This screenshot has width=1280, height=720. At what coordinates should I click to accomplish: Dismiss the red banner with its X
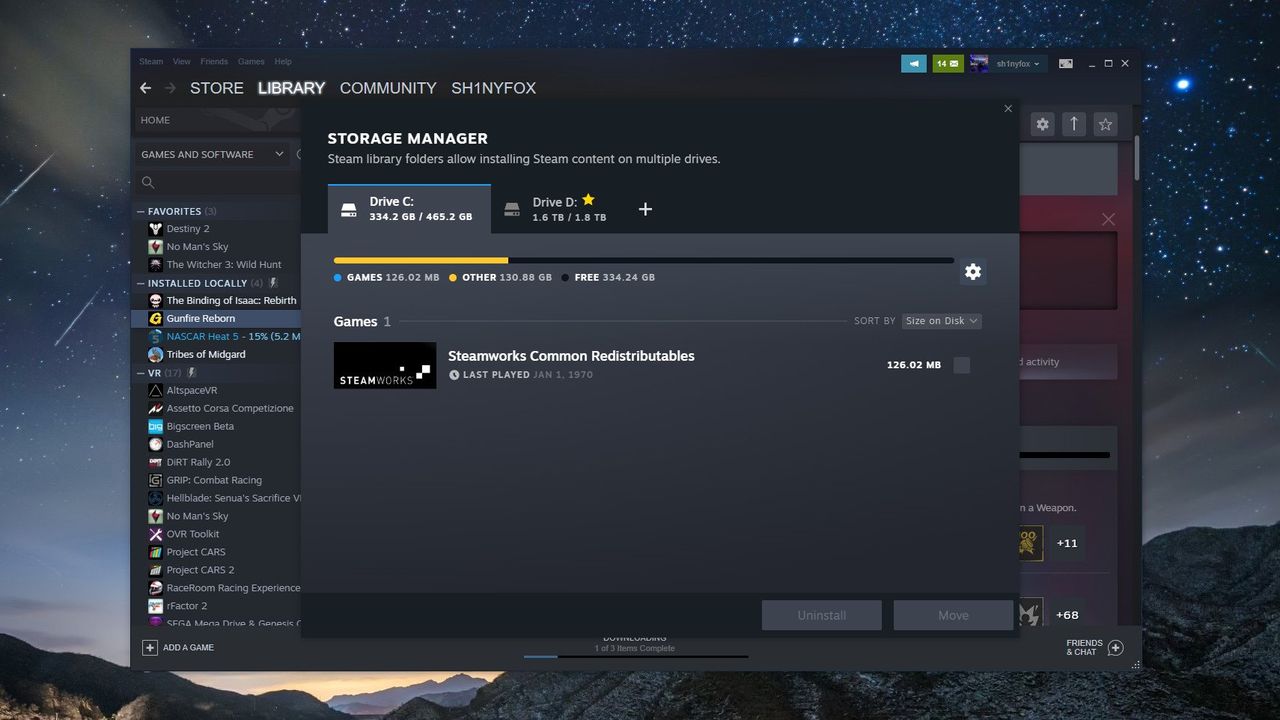tap(1108, 219)
